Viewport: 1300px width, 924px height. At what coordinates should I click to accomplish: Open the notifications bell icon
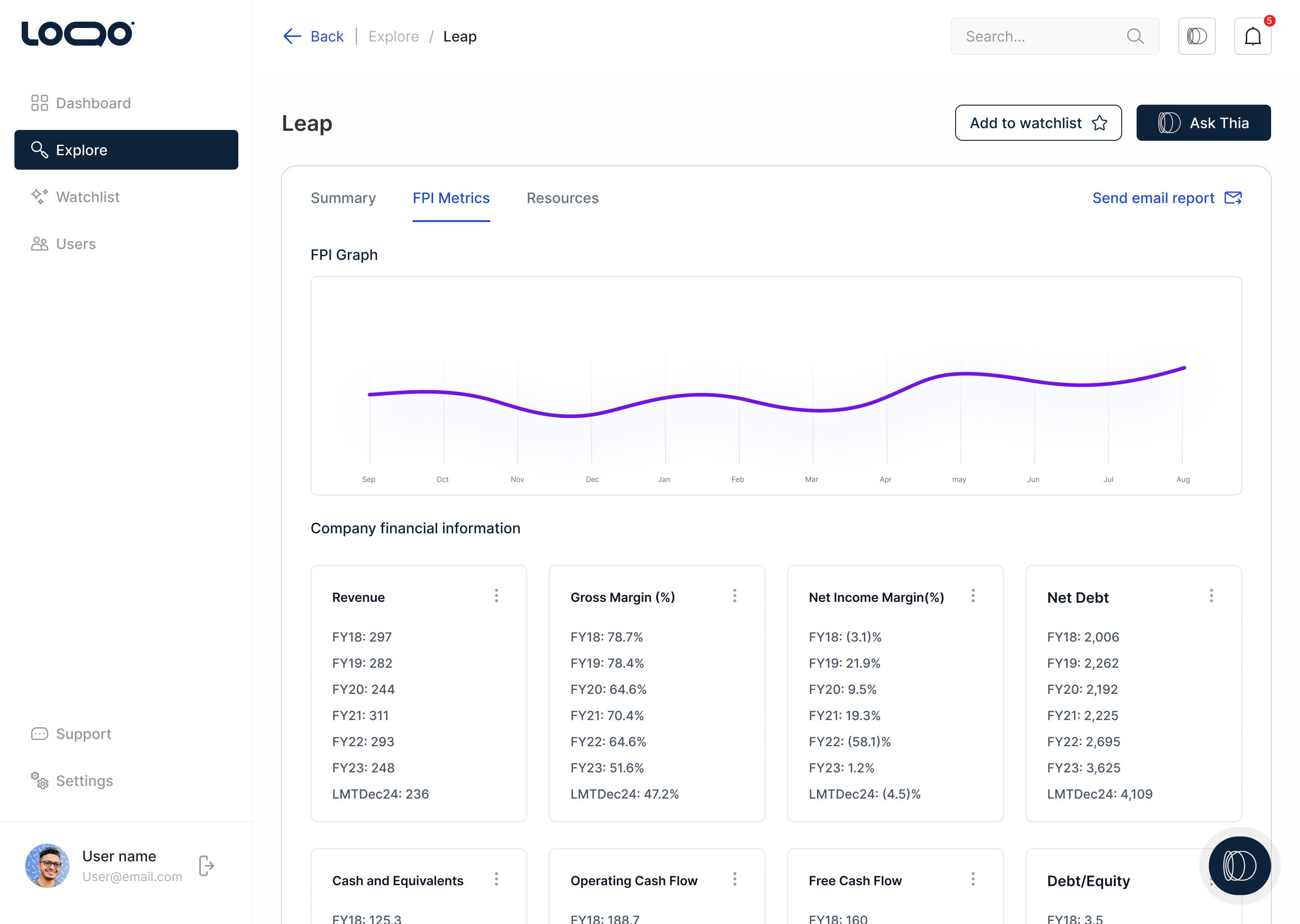click(1252, 37)
